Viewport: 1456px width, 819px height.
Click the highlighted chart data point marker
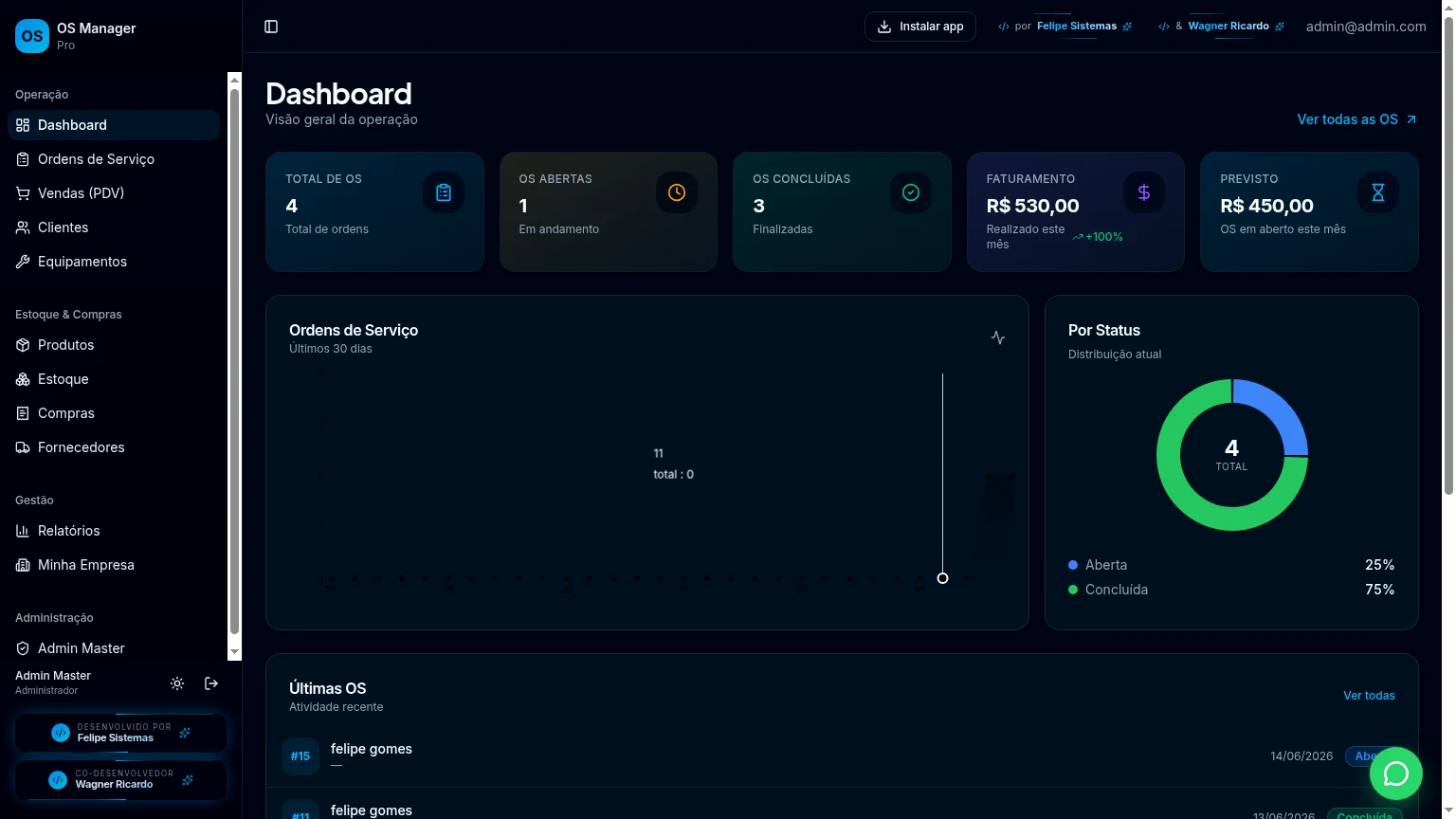click(x=942, y=578)
